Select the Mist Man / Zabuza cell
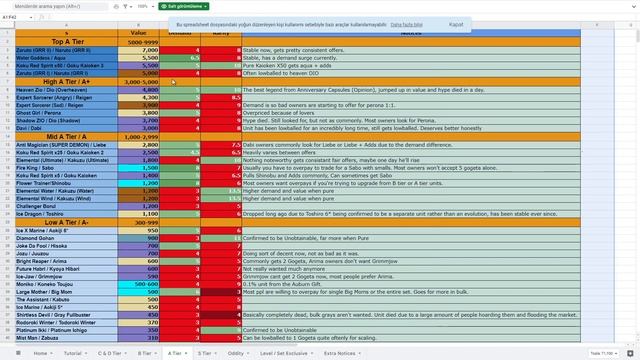Screen dimensions: 640x360 [67, 338]
